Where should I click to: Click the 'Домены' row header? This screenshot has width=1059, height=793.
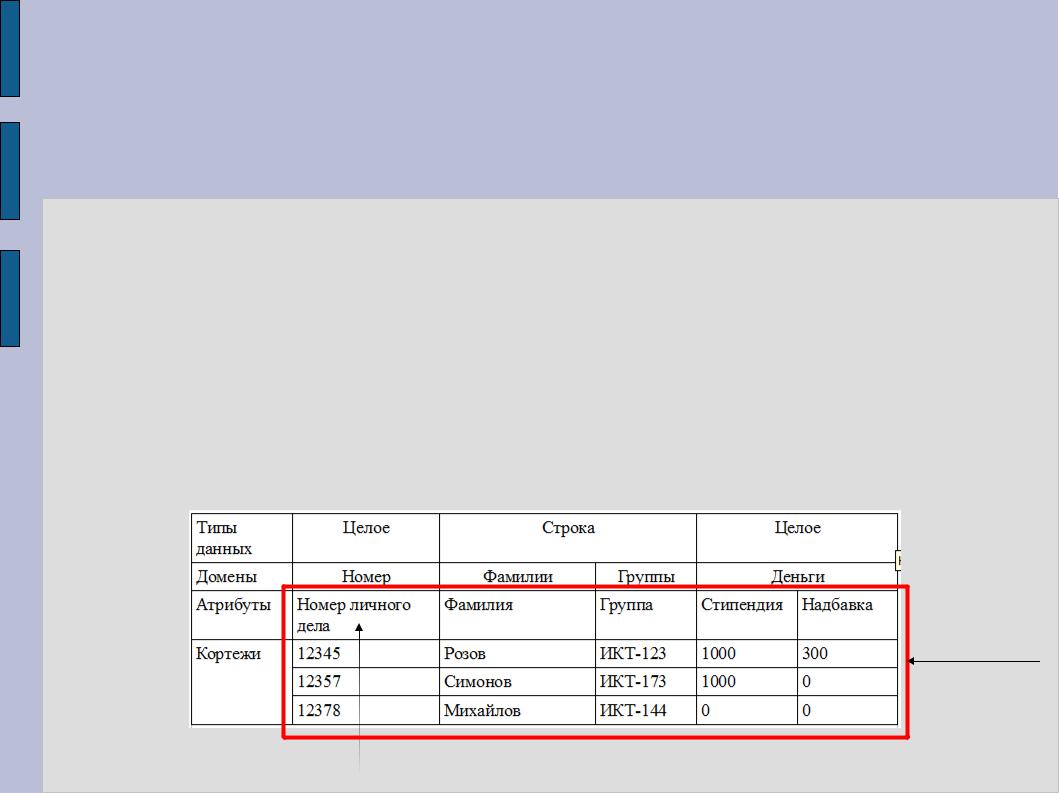tap(242, 577)
